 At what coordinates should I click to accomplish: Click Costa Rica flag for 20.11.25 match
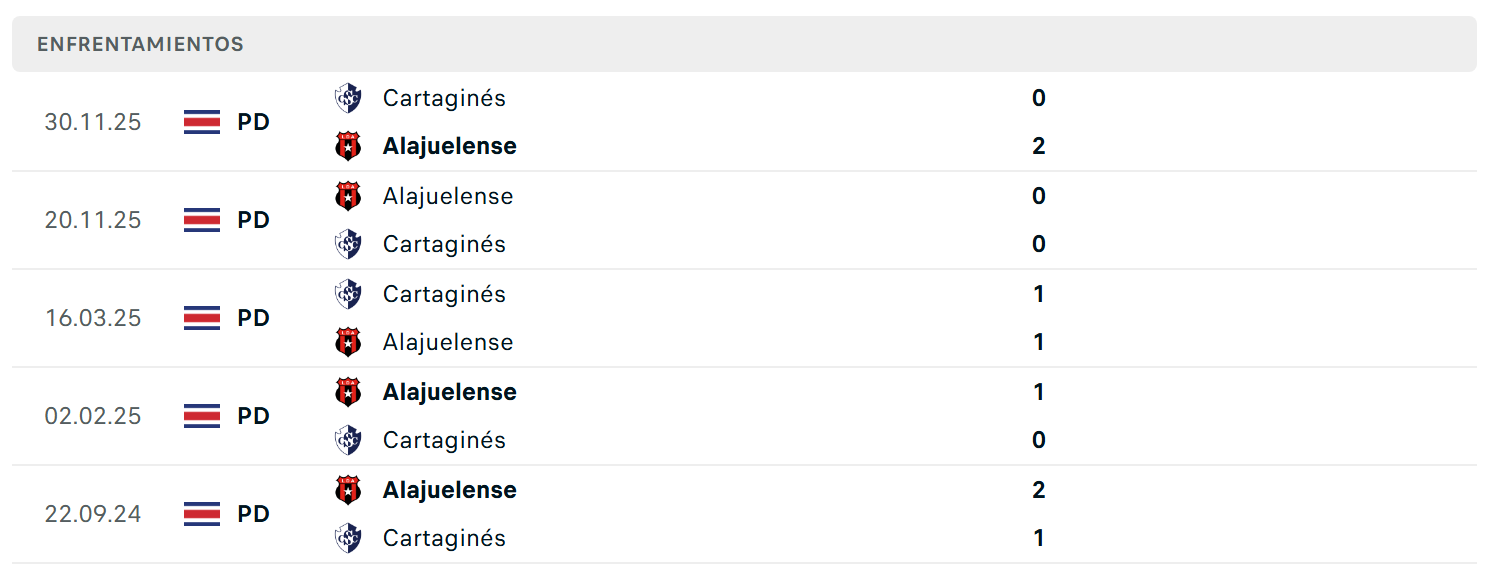[x=202, y=220]
